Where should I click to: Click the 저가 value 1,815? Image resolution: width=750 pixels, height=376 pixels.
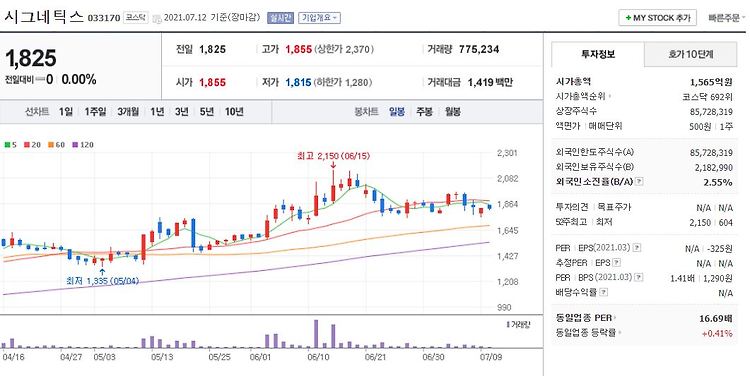pos(298,82)
